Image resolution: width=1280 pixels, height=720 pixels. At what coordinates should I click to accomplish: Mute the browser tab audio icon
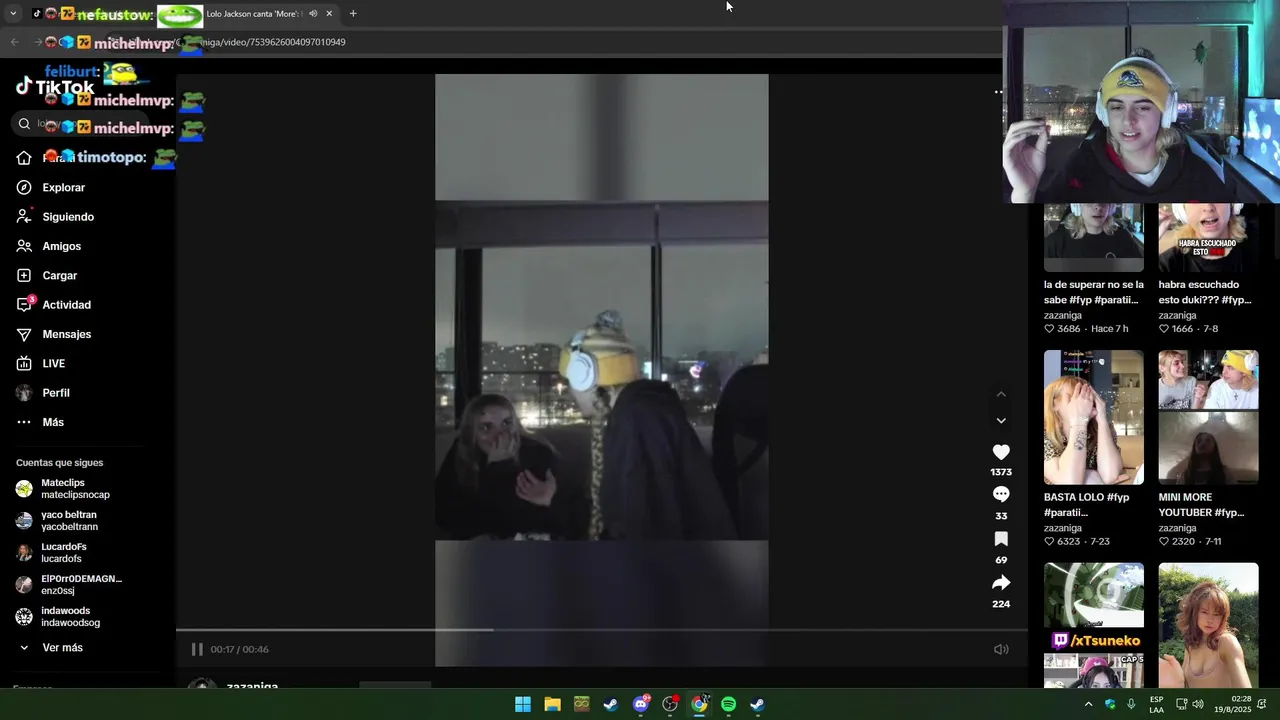point(313,13)
